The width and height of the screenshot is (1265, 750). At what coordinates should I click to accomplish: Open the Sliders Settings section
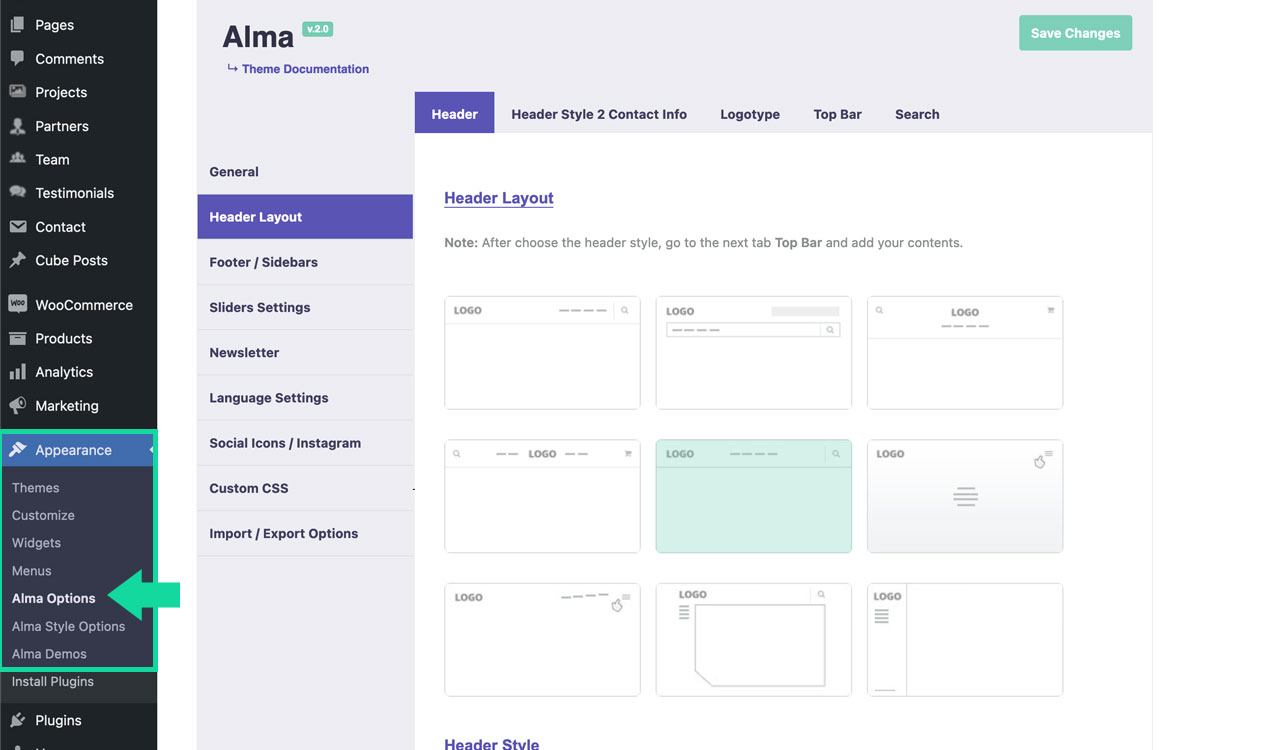[260, 307]
